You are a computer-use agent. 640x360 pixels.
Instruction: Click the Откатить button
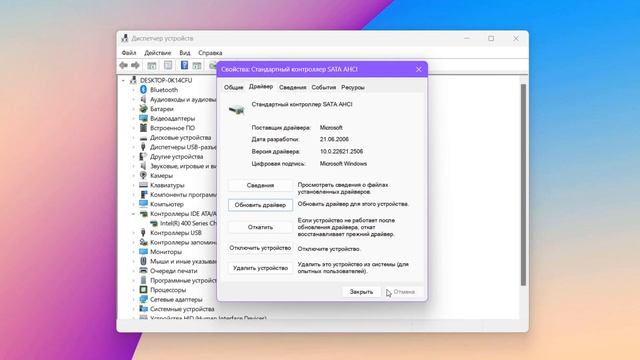260,227
